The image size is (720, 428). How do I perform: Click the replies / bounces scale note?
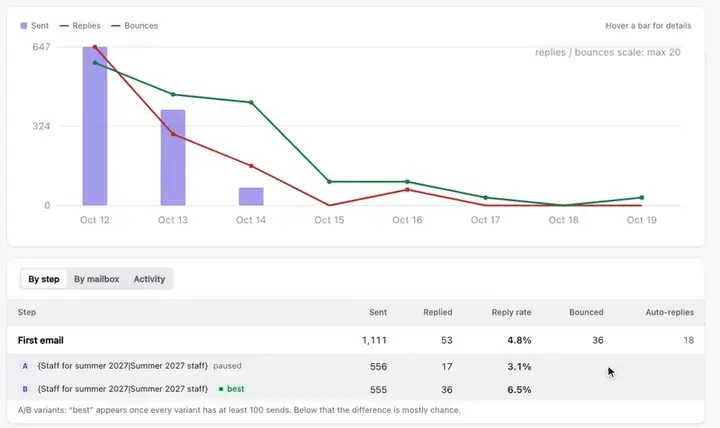[x=608, y=52]
